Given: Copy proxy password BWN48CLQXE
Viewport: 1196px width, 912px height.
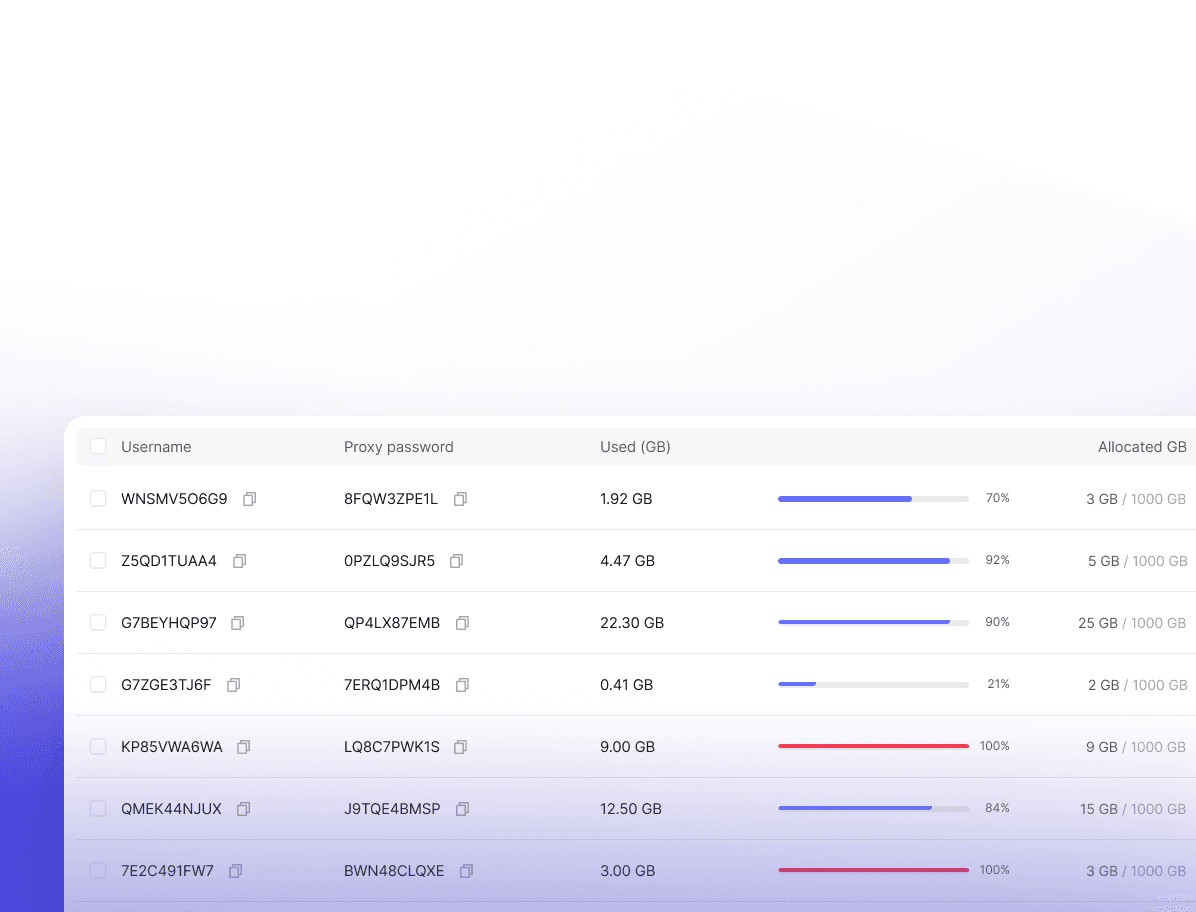Looking at the screenshot, I should tap(467, 871).
